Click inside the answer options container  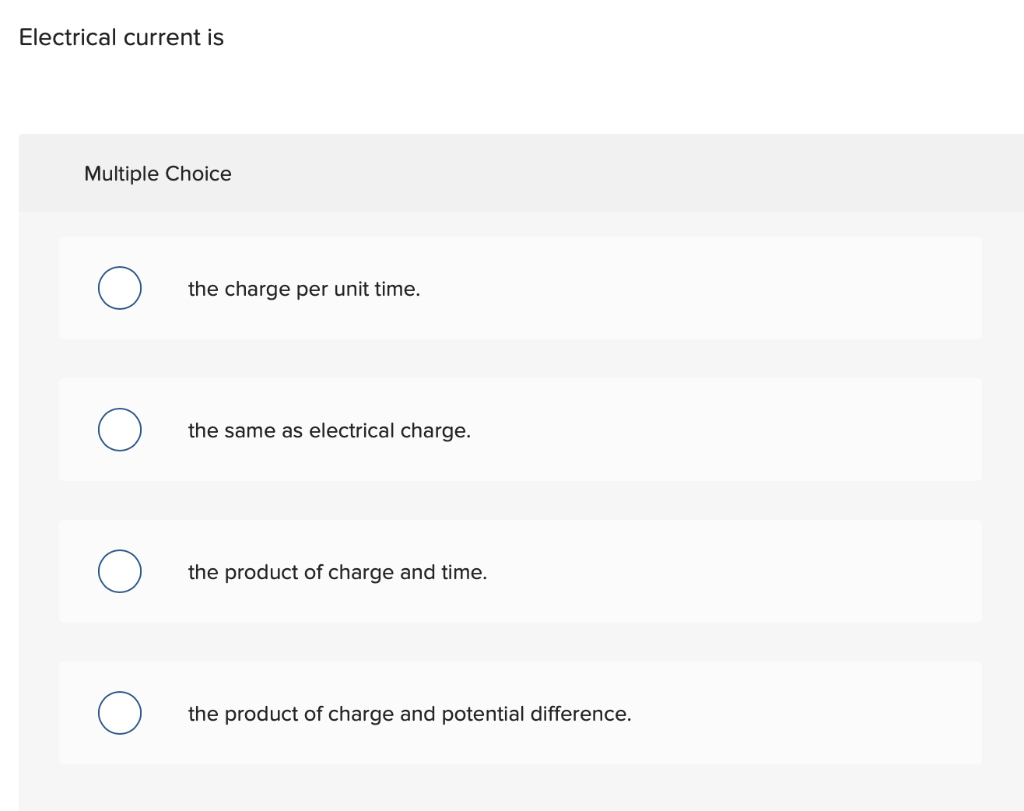pyautogui.click(x=520, y=500)
